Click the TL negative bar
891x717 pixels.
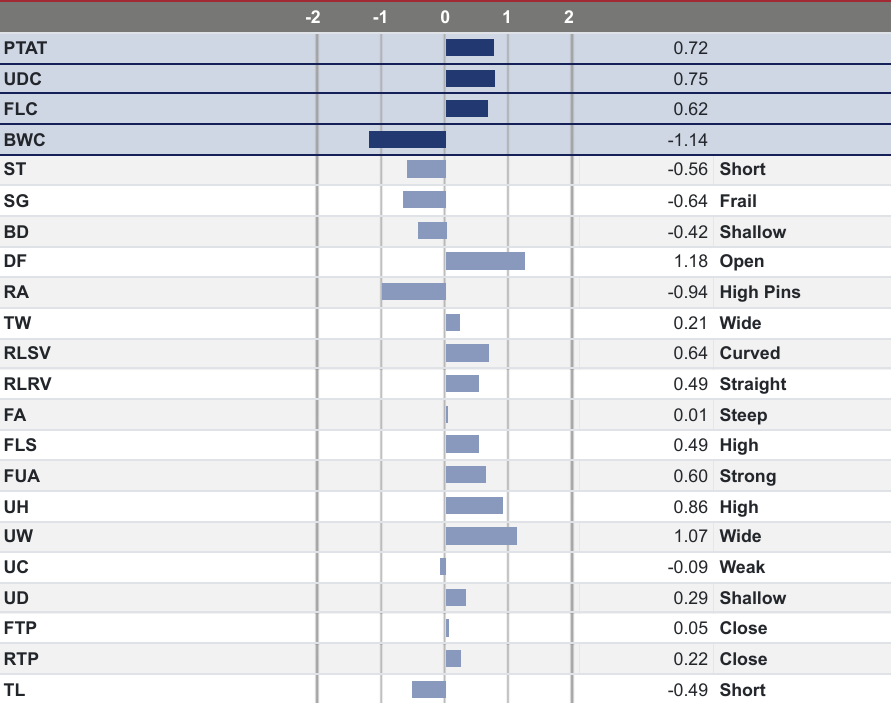coord(428,690)
